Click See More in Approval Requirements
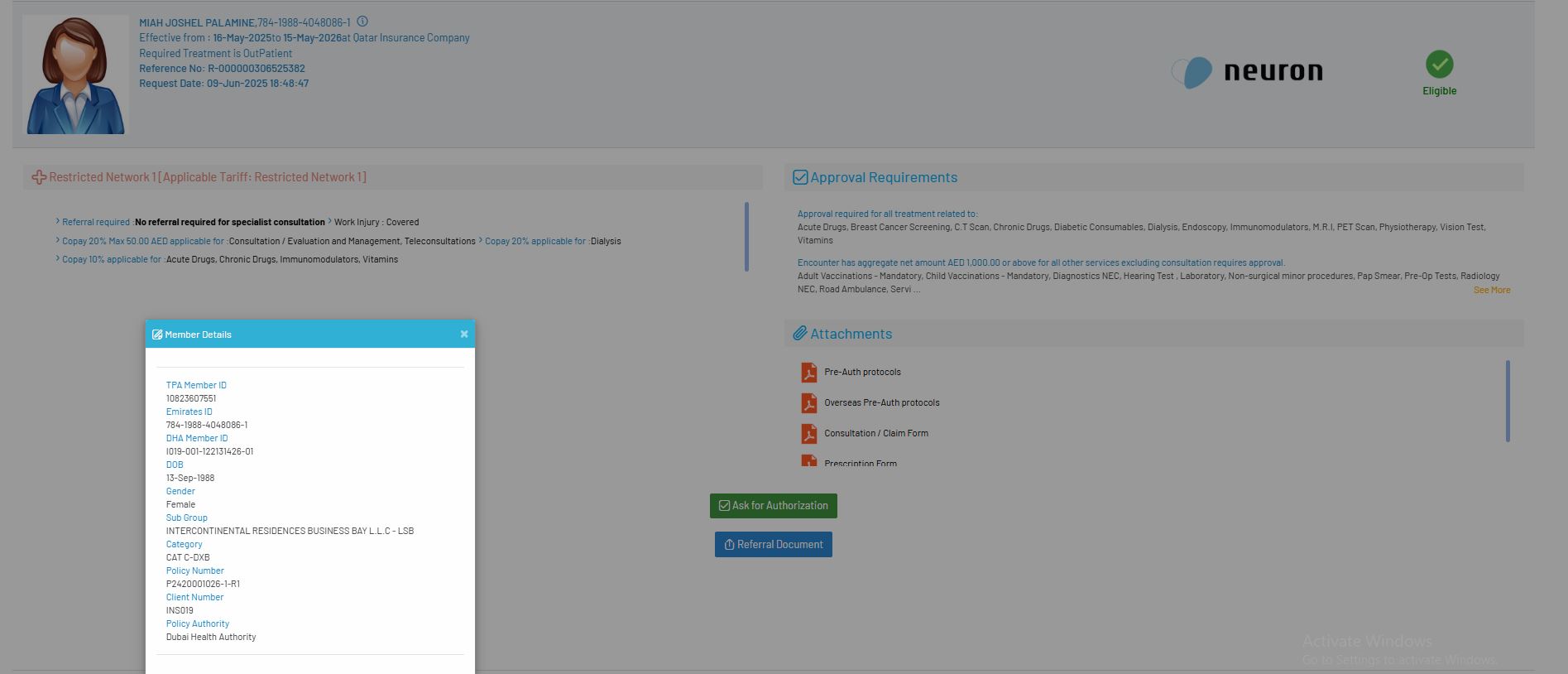Viewport: 1568px width, 674px height. pos(1492,290)
